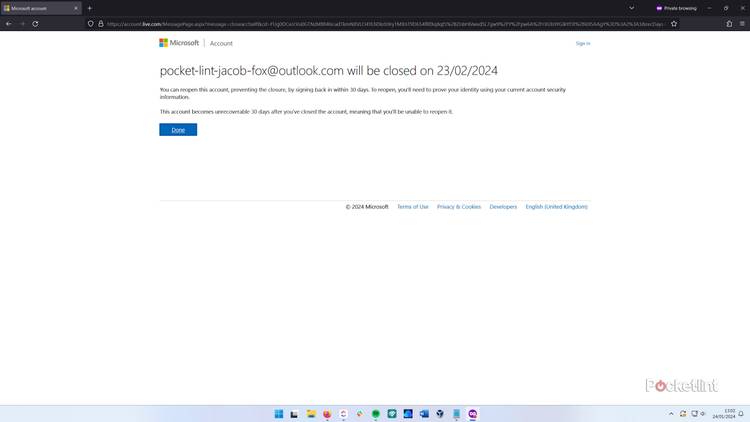Click the blue Done button
Image resolution: width=750 pixels, height=422 pixels.
coord(178,130)
